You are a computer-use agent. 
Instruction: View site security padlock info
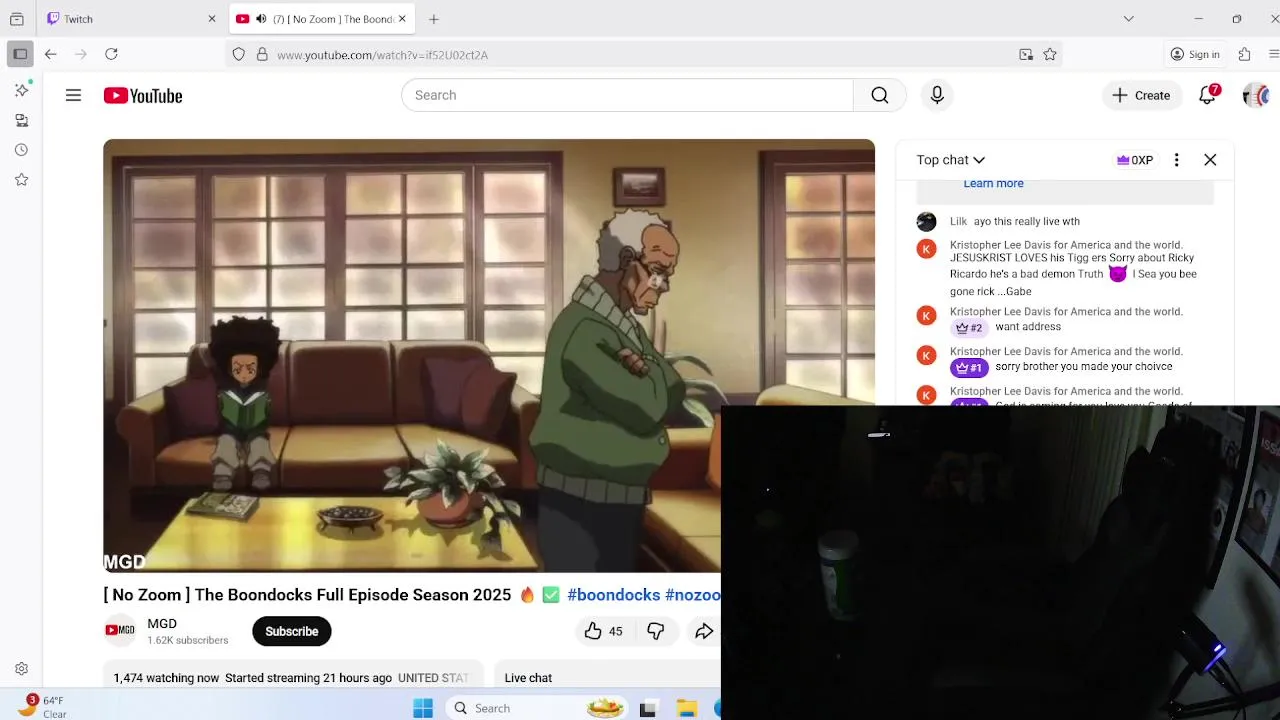pyautogui.click(x=262, y=55)
